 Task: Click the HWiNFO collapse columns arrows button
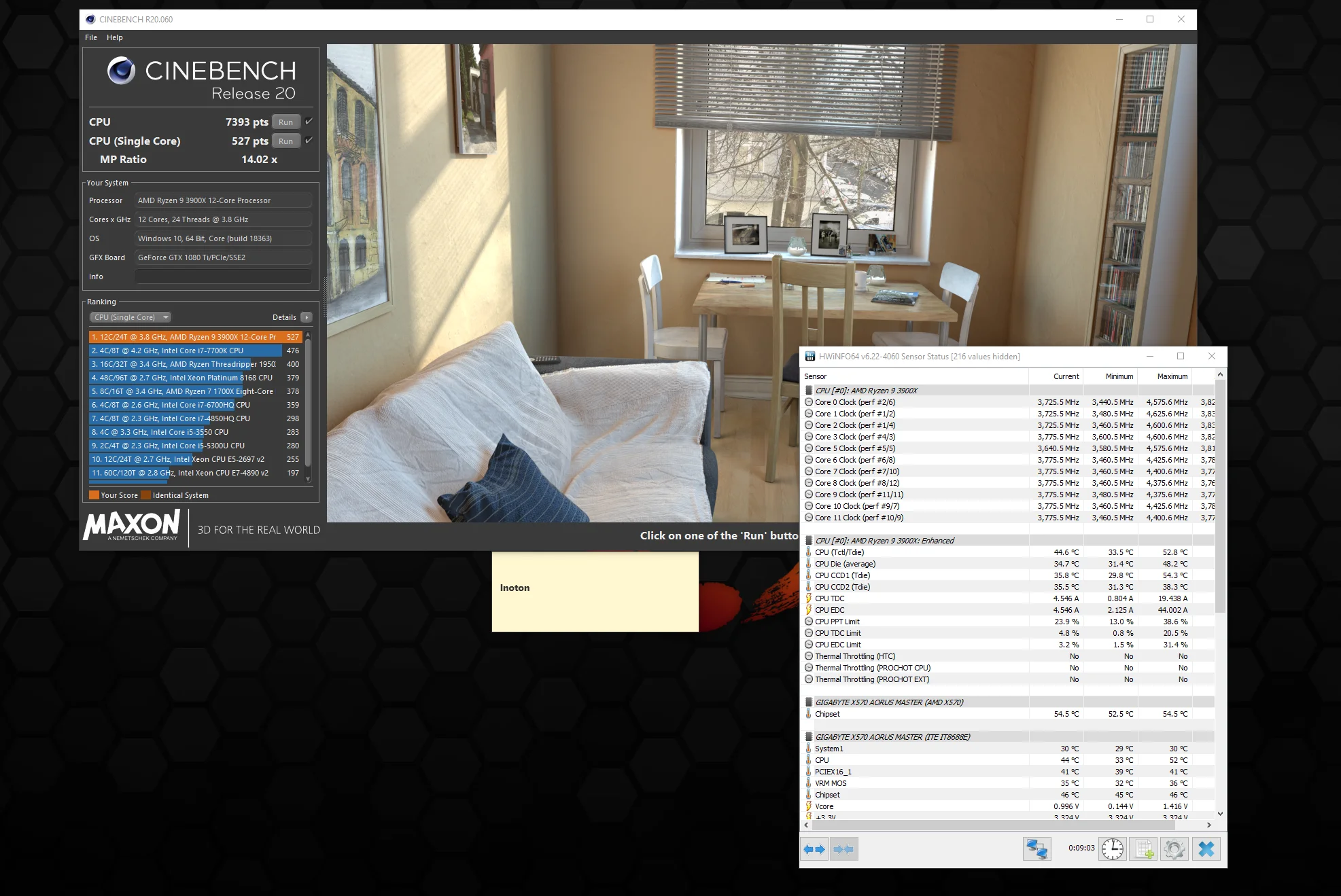843,849
